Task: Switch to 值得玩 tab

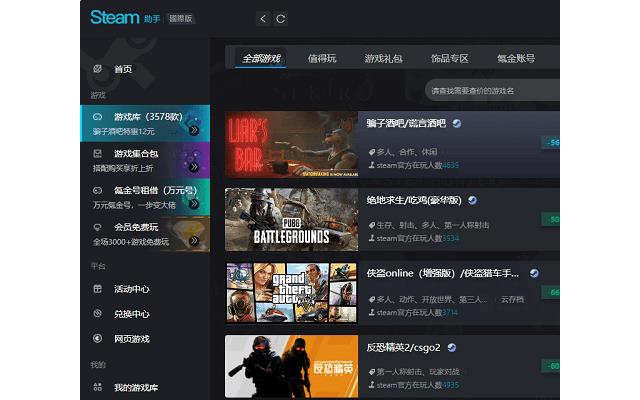Action: pyautogui.click(x=322, y=58)
